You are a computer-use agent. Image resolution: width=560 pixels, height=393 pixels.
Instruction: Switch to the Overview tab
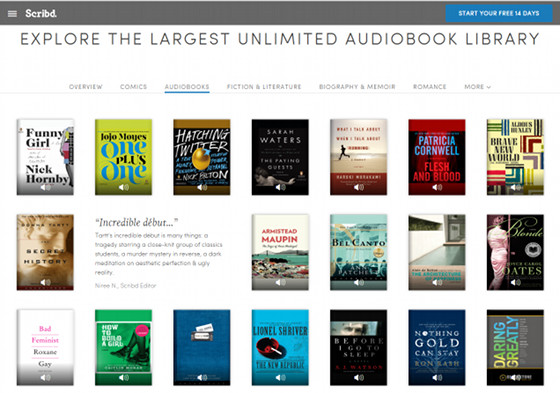click(x=86, y=87)
